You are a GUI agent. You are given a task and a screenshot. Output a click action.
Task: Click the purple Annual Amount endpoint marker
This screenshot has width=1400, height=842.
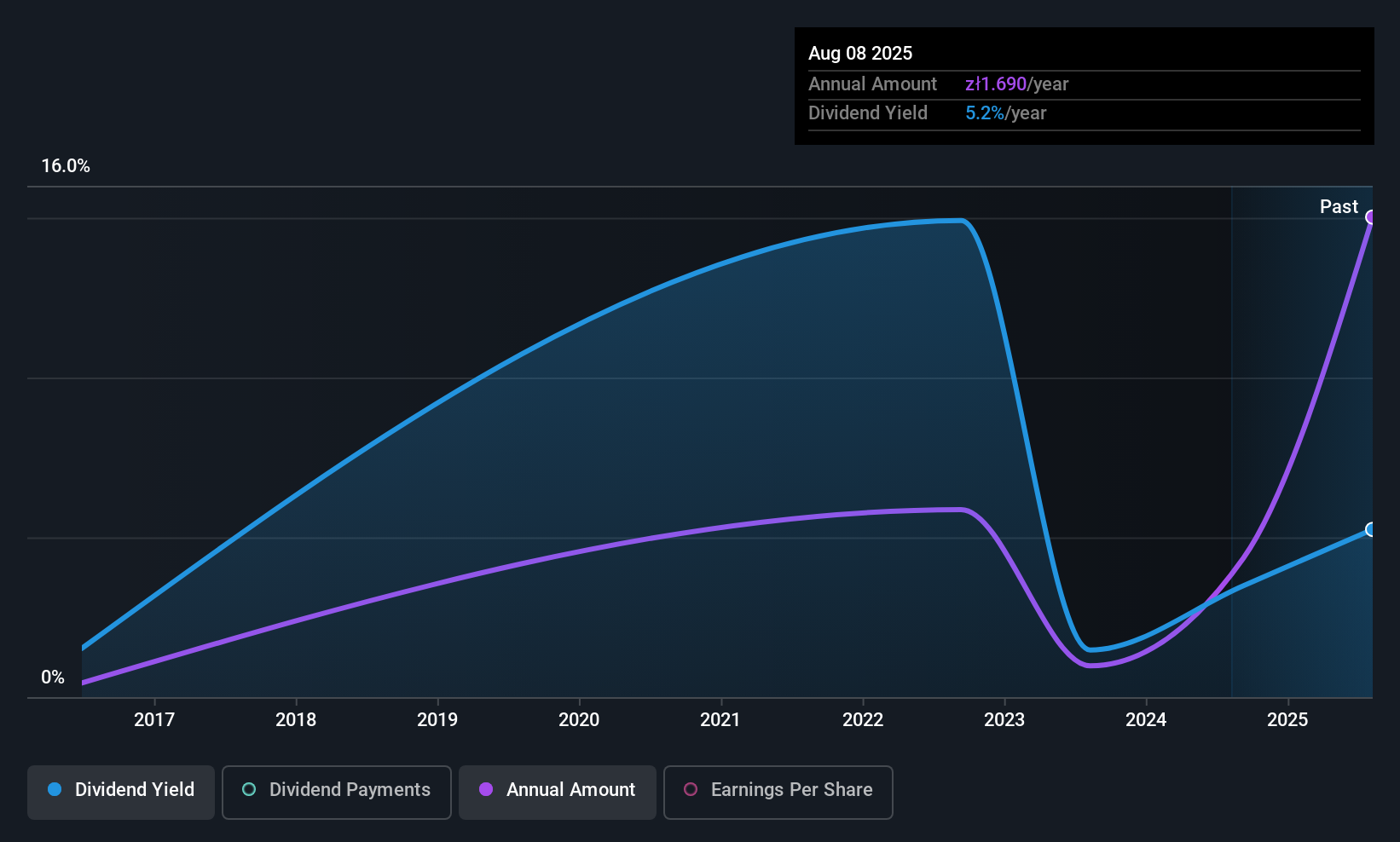[1371, 217]
